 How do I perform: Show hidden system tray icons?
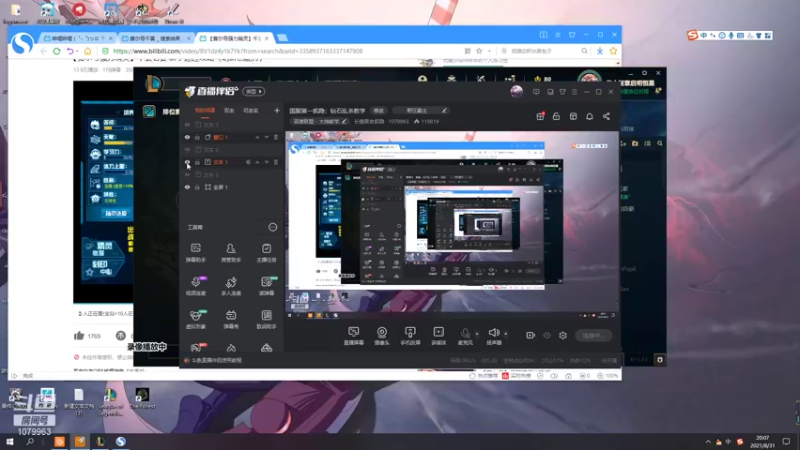pos(708,442)
